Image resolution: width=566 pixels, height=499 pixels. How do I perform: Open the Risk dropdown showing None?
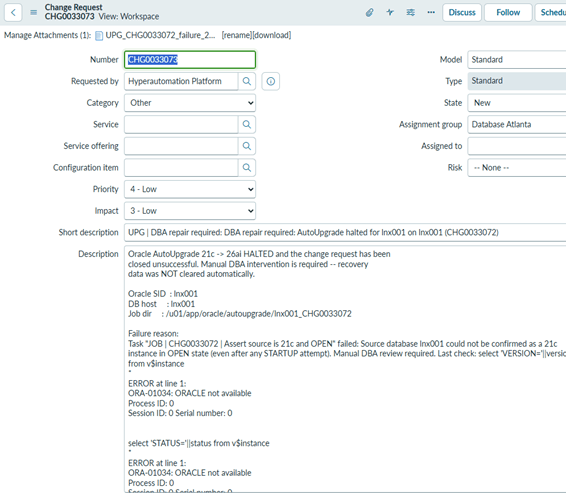517,168
